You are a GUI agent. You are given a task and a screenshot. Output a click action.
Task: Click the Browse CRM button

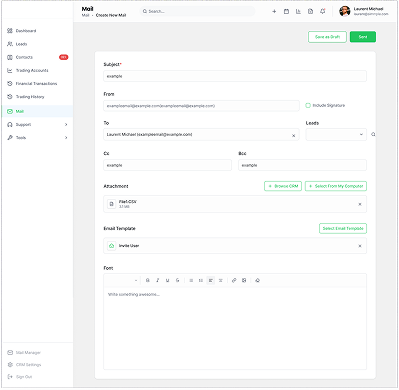283,186
